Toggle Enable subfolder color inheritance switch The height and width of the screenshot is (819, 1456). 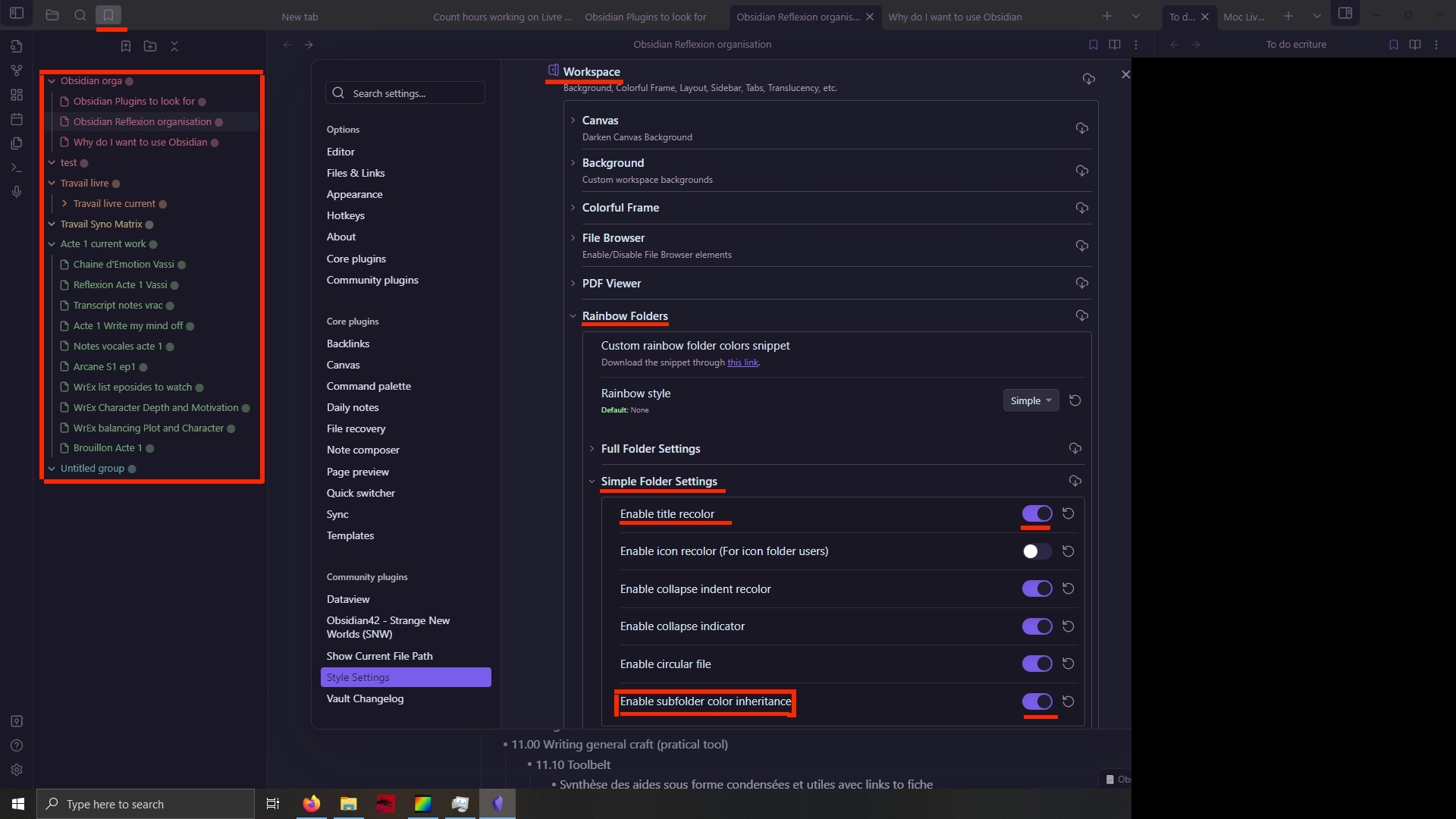[1037, 701]
